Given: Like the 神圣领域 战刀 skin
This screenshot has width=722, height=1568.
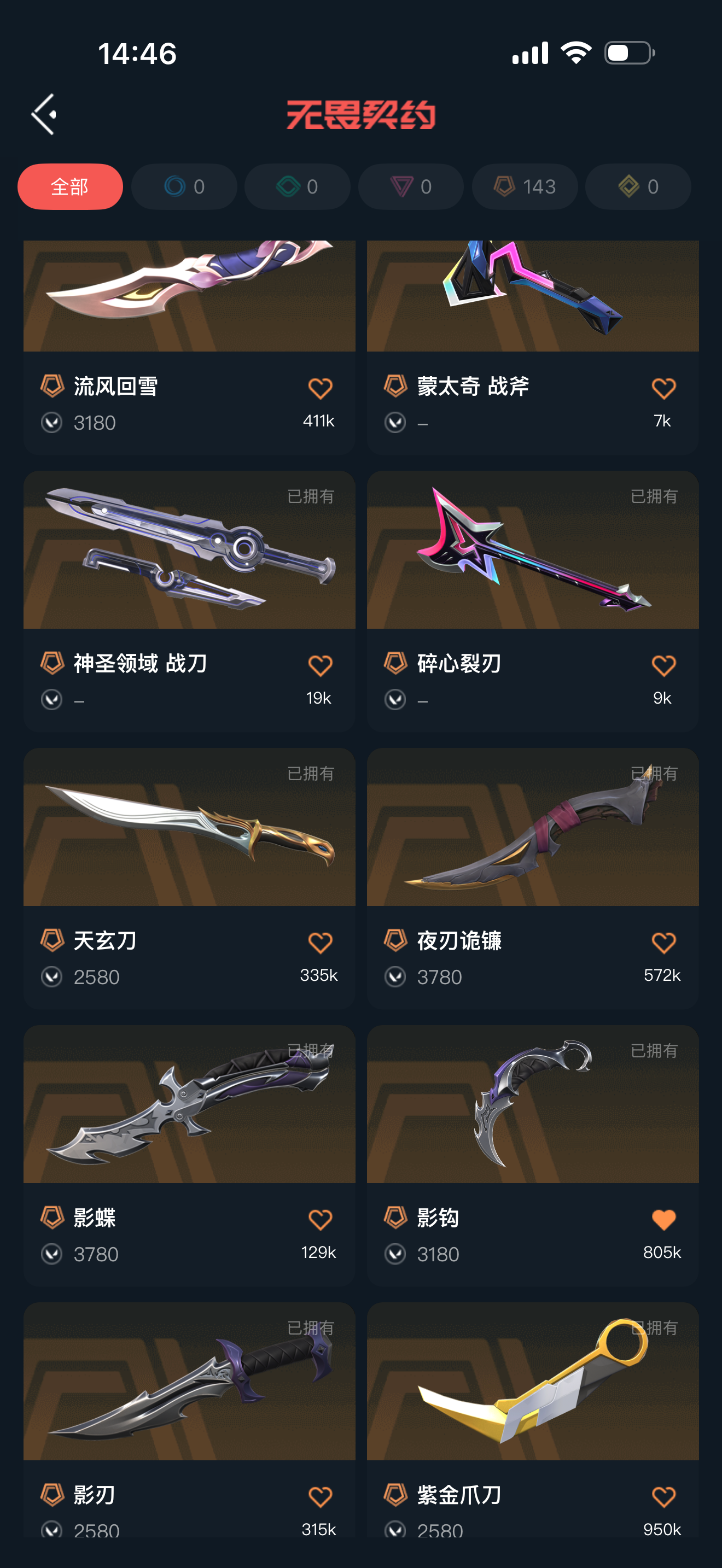Looking at the screenshot, I should 320,665.
